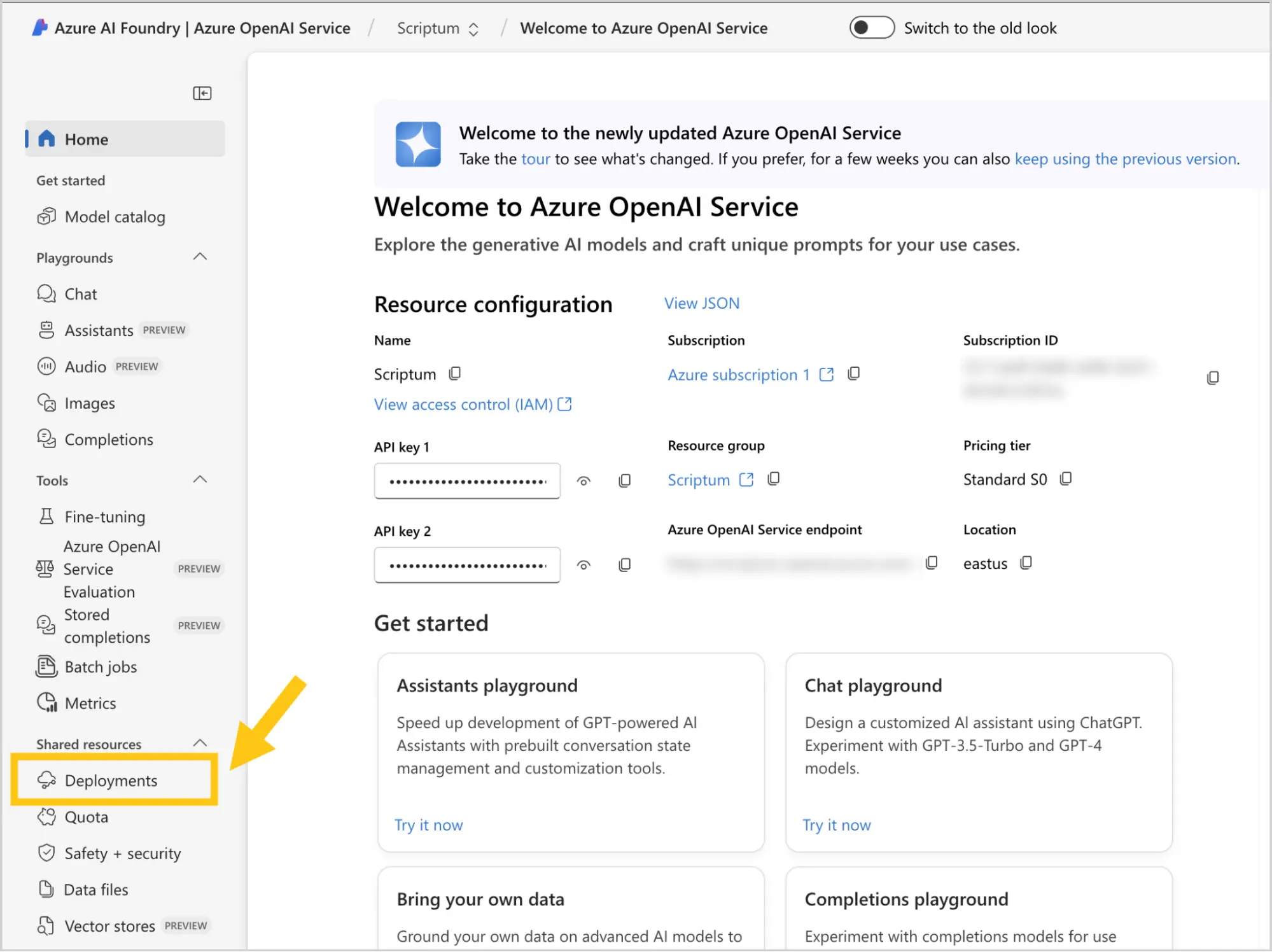
Task: Copy the Pricing tier Standard S0
Action: tap(1066, 479)
